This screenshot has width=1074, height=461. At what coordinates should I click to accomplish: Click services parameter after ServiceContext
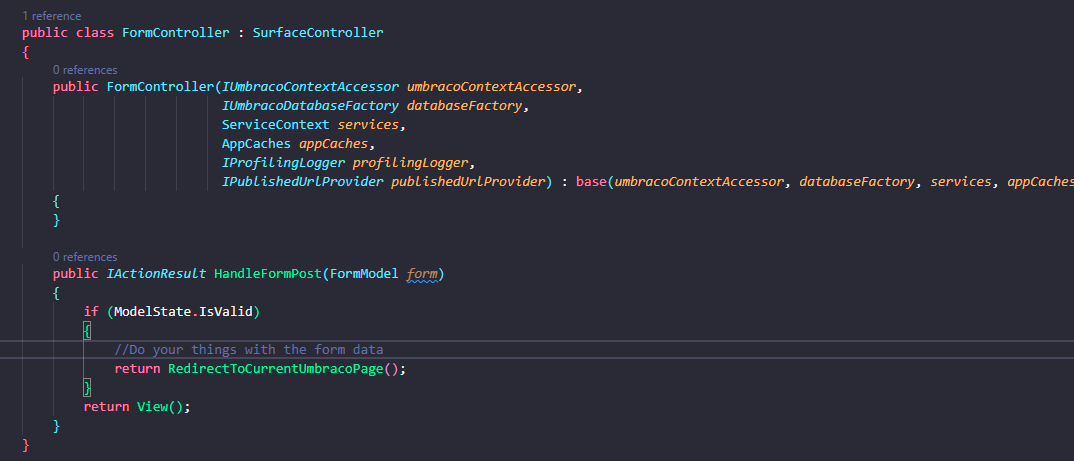pyautogui.click(x=368, y=125)
